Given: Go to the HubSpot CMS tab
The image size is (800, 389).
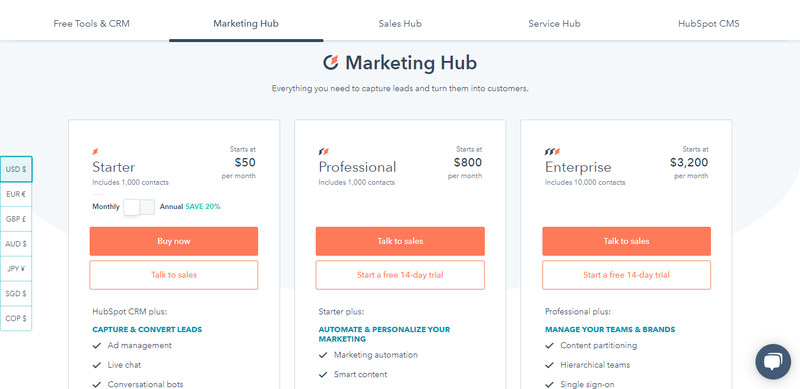Looking at the screenshot, I should click(x=709, y=23).
